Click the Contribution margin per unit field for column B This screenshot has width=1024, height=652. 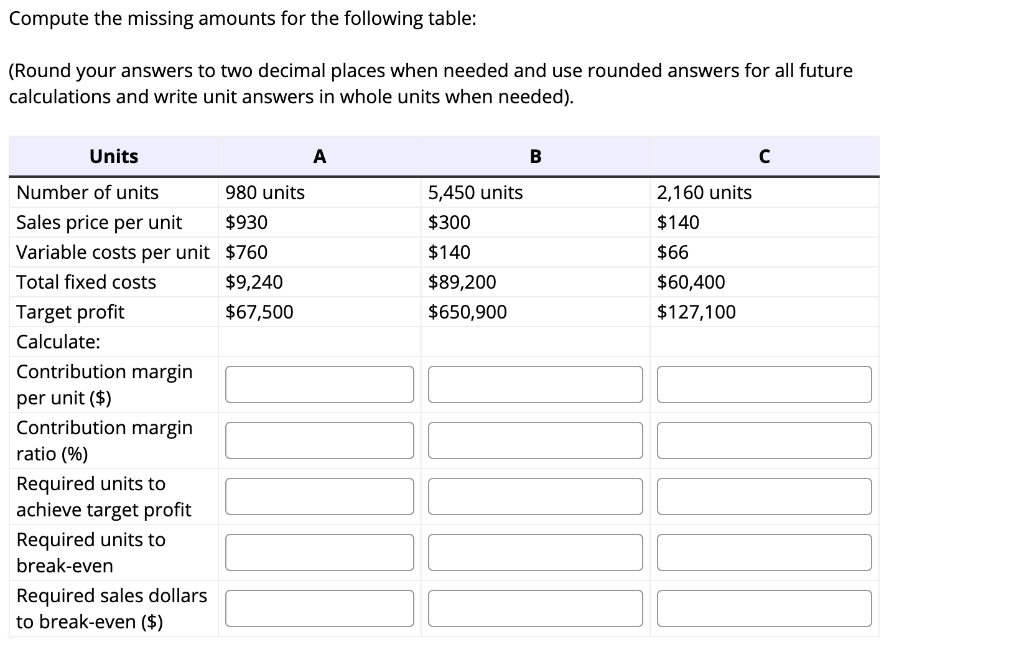pyautogui.click(x=535, y=383)
